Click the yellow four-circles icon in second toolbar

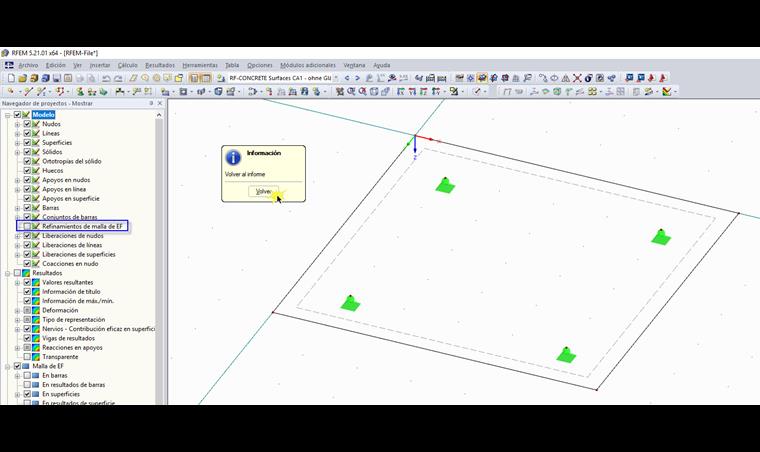click(x=592, y=92)
